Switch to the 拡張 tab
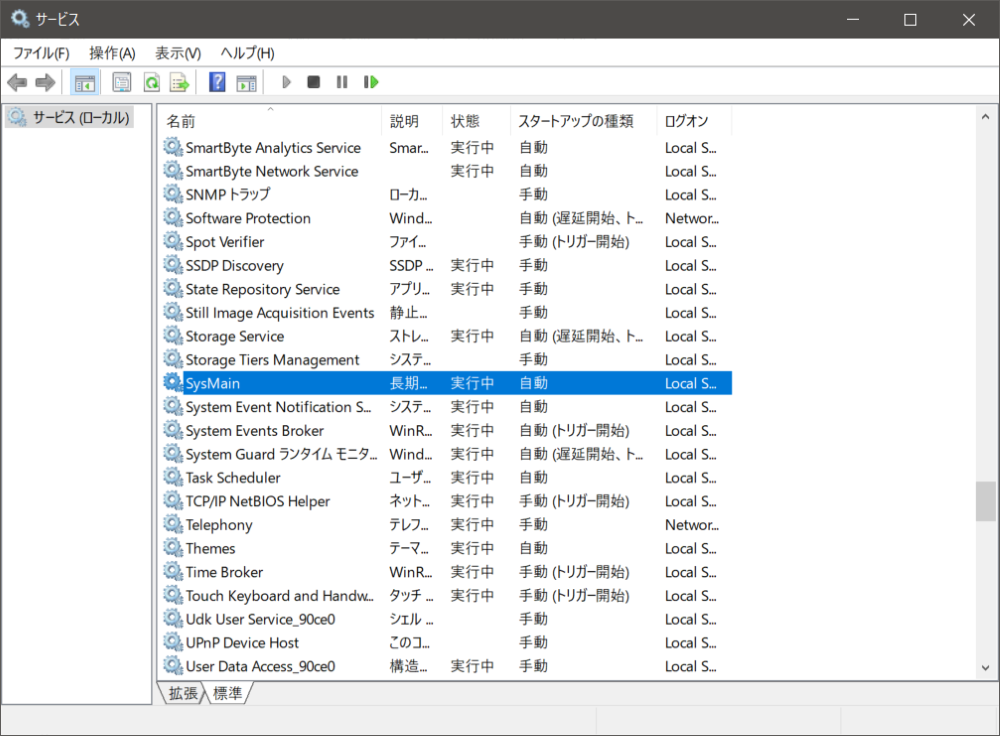 182,693
